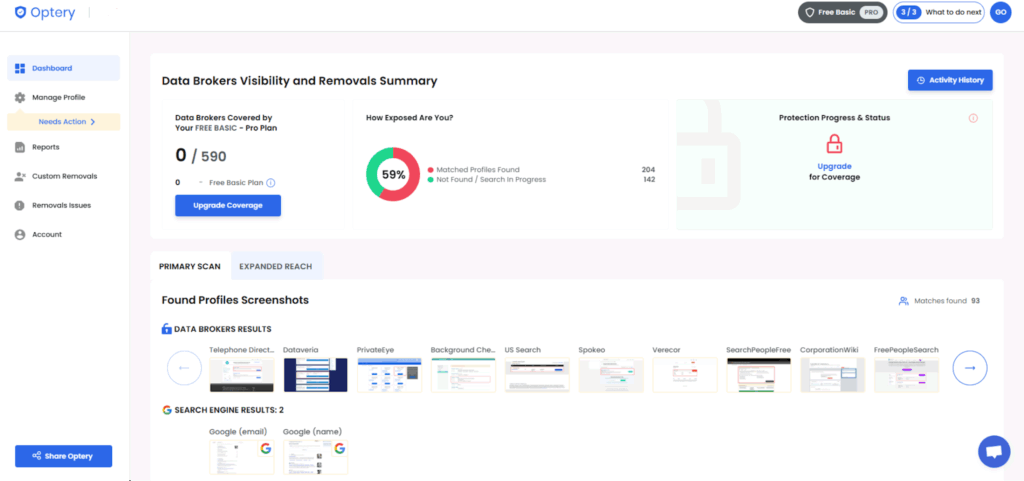This screenshot has height=481, width=1024.
Task: Click the Matches found 93 text
Action: pyautogui.click(x=946, y=301)
